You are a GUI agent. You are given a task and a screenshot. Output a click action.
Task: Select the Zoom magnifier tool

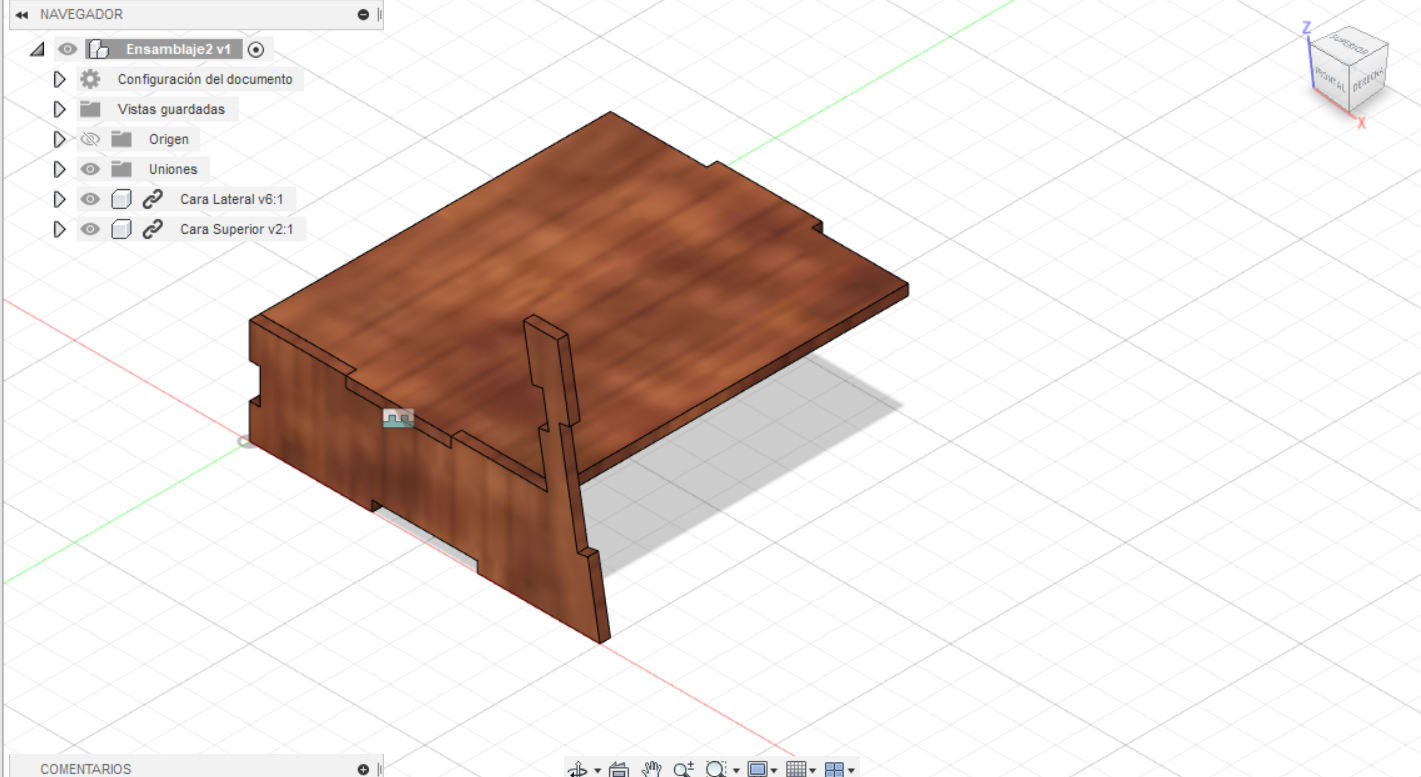coord(684,769)
